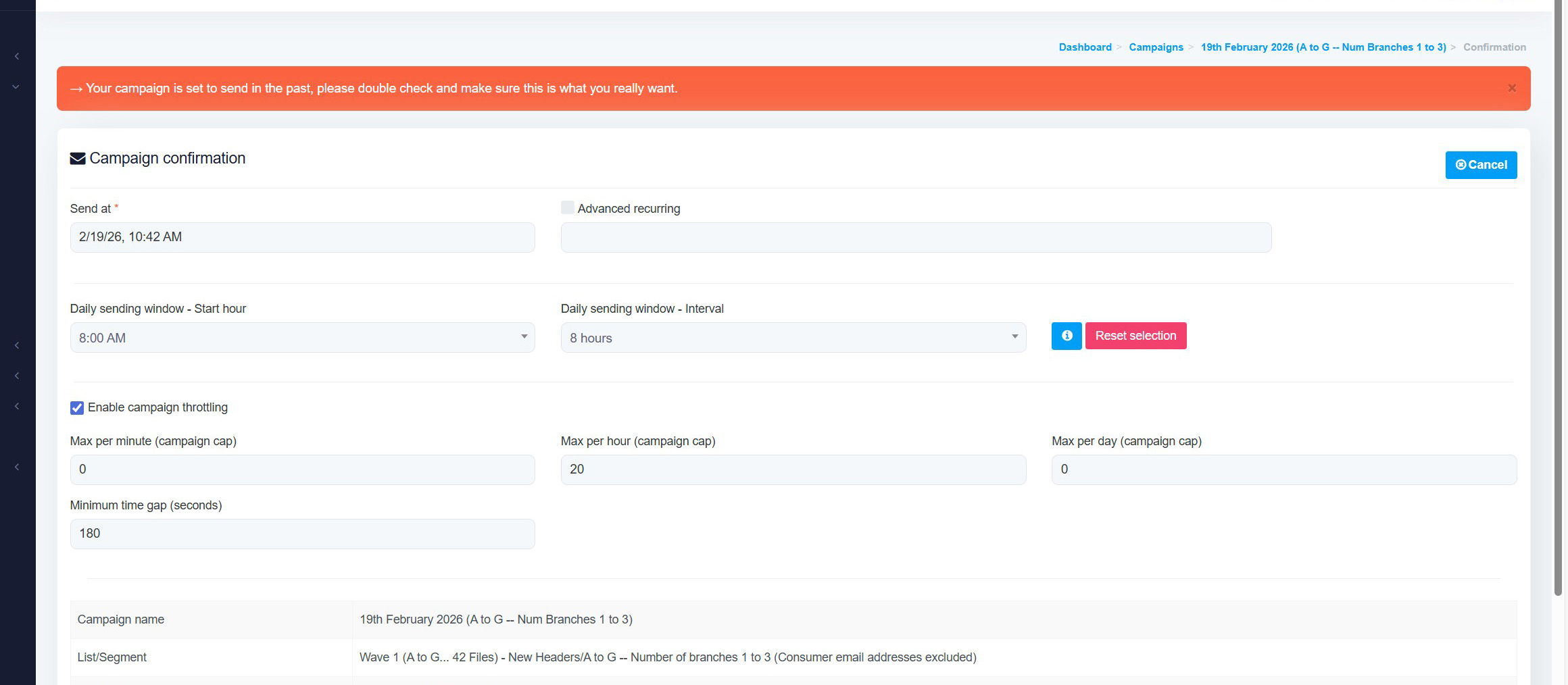Image resolution: width=1568 pixels, height=685 pixels.
Task: Click the 'List/Segment' row label
Action: (112, 657)
